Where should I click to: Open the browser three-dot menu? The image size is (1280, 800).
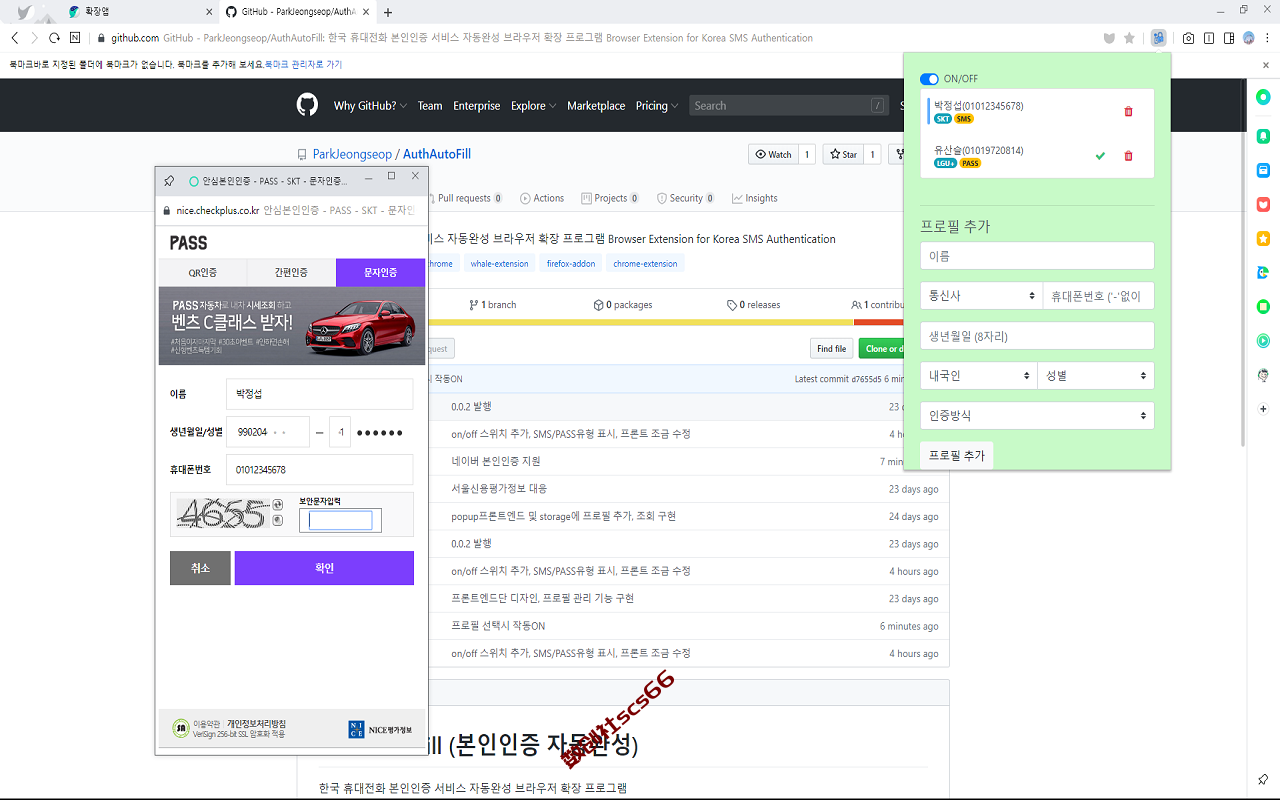[1266, 38]
